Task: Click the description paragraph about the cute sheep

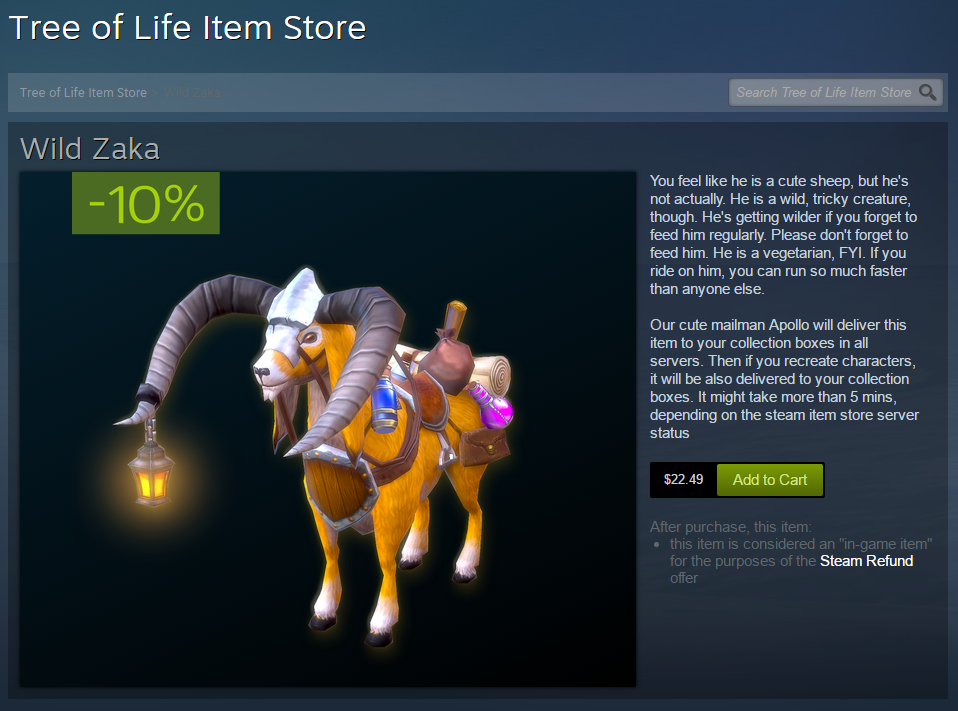Action: point(783,235)
